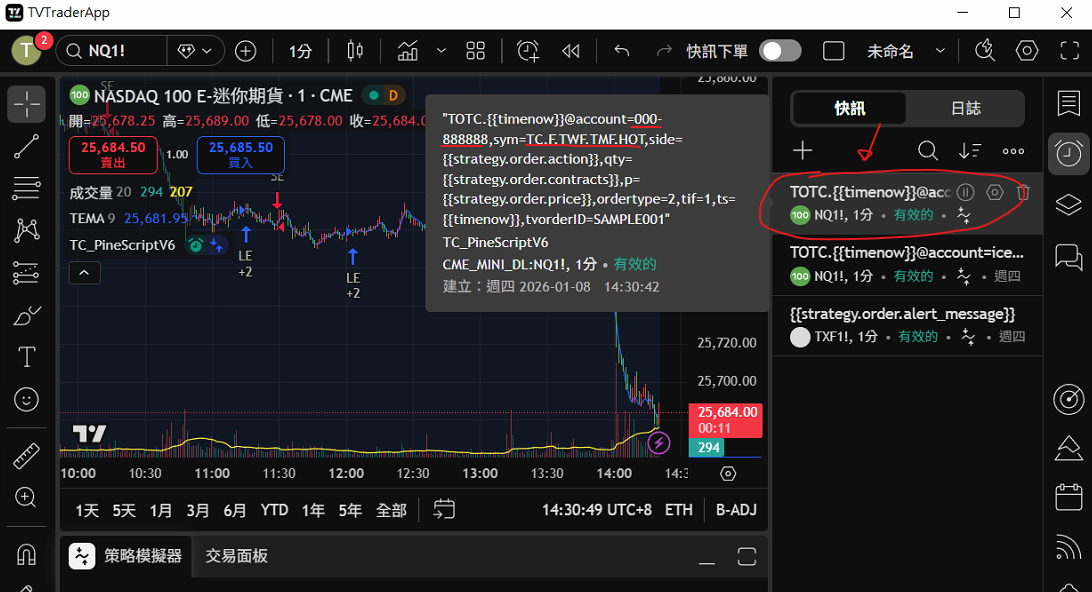Search alerts with the magnifier icon
The width and height of the screenshot is (1092, 592).
point(928,151)
